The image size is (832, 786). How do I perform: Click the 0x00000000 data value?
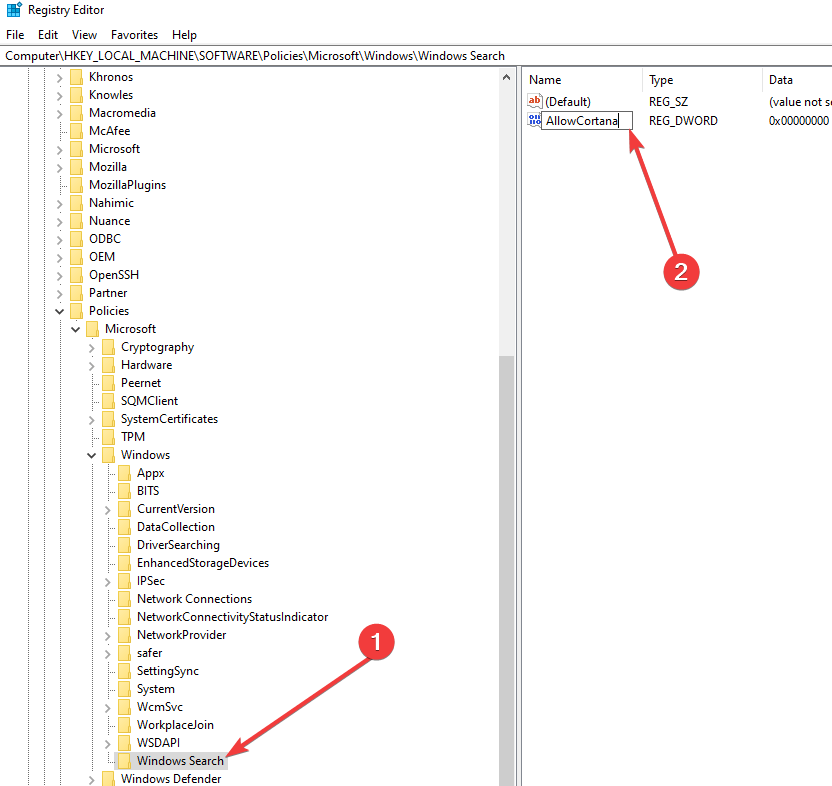click(799, 120)
